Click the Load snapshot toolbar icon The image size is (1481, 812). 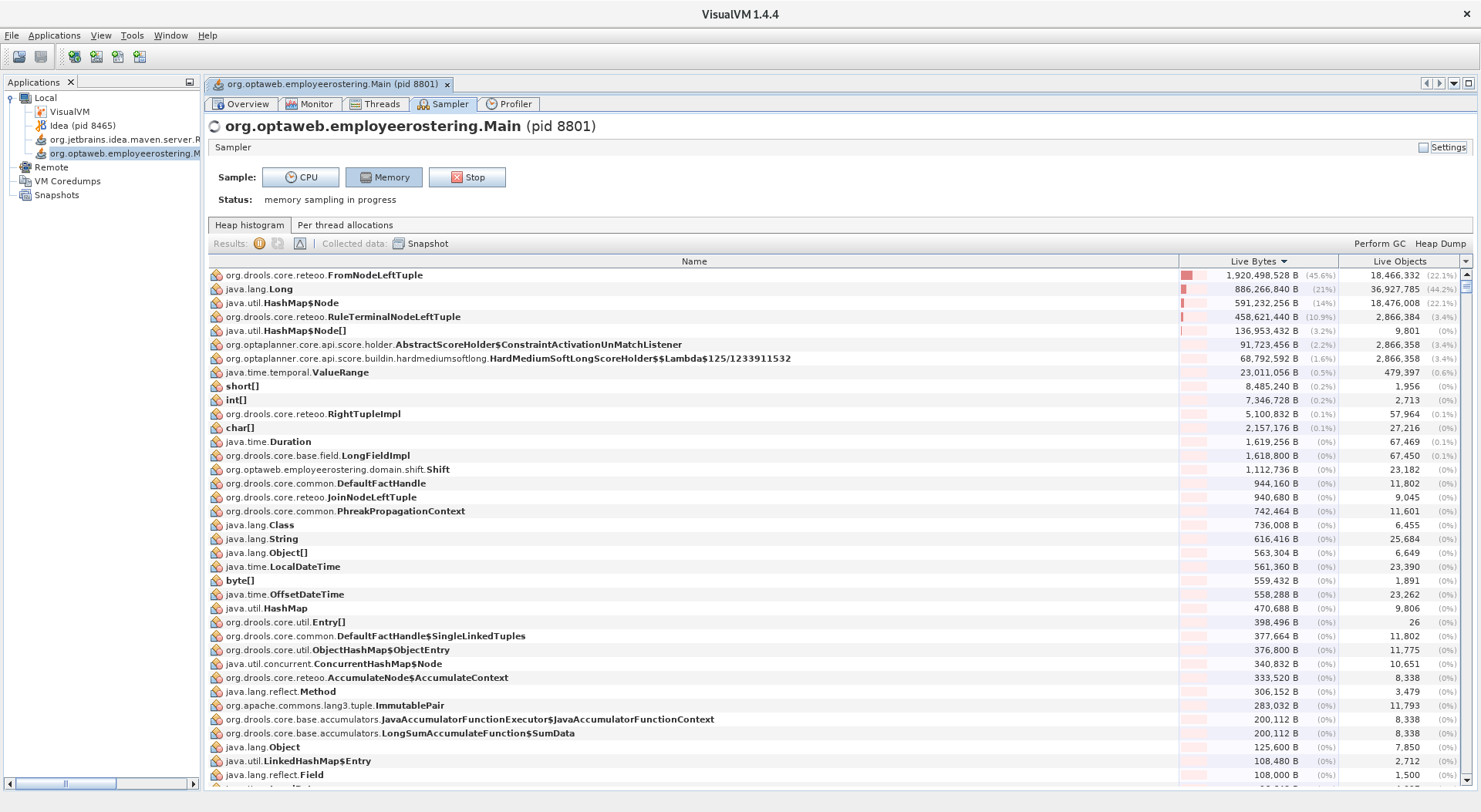[19, 57]
